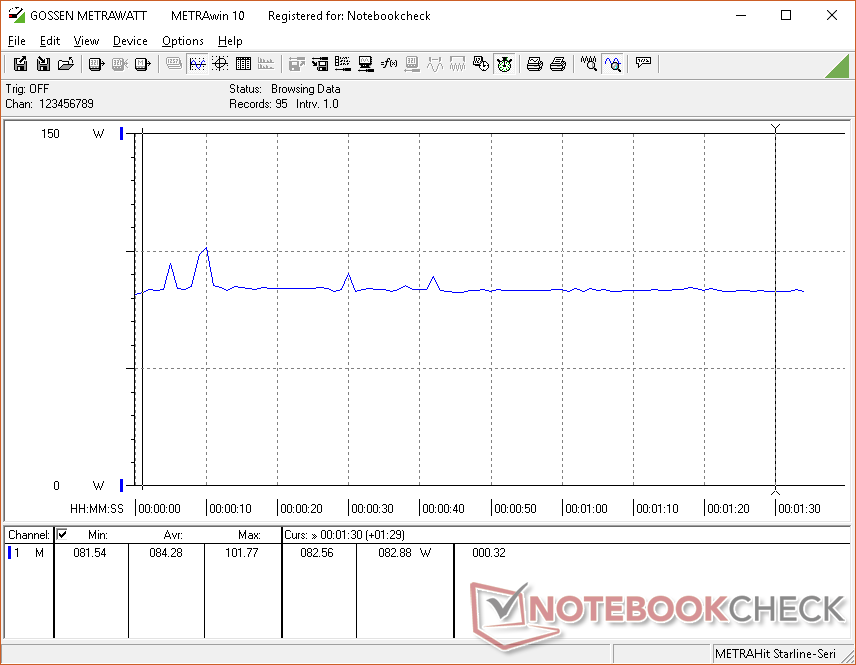The image size is (856, 665).
Task: Select the cursor value 082.56
Action: coord(317,553)
